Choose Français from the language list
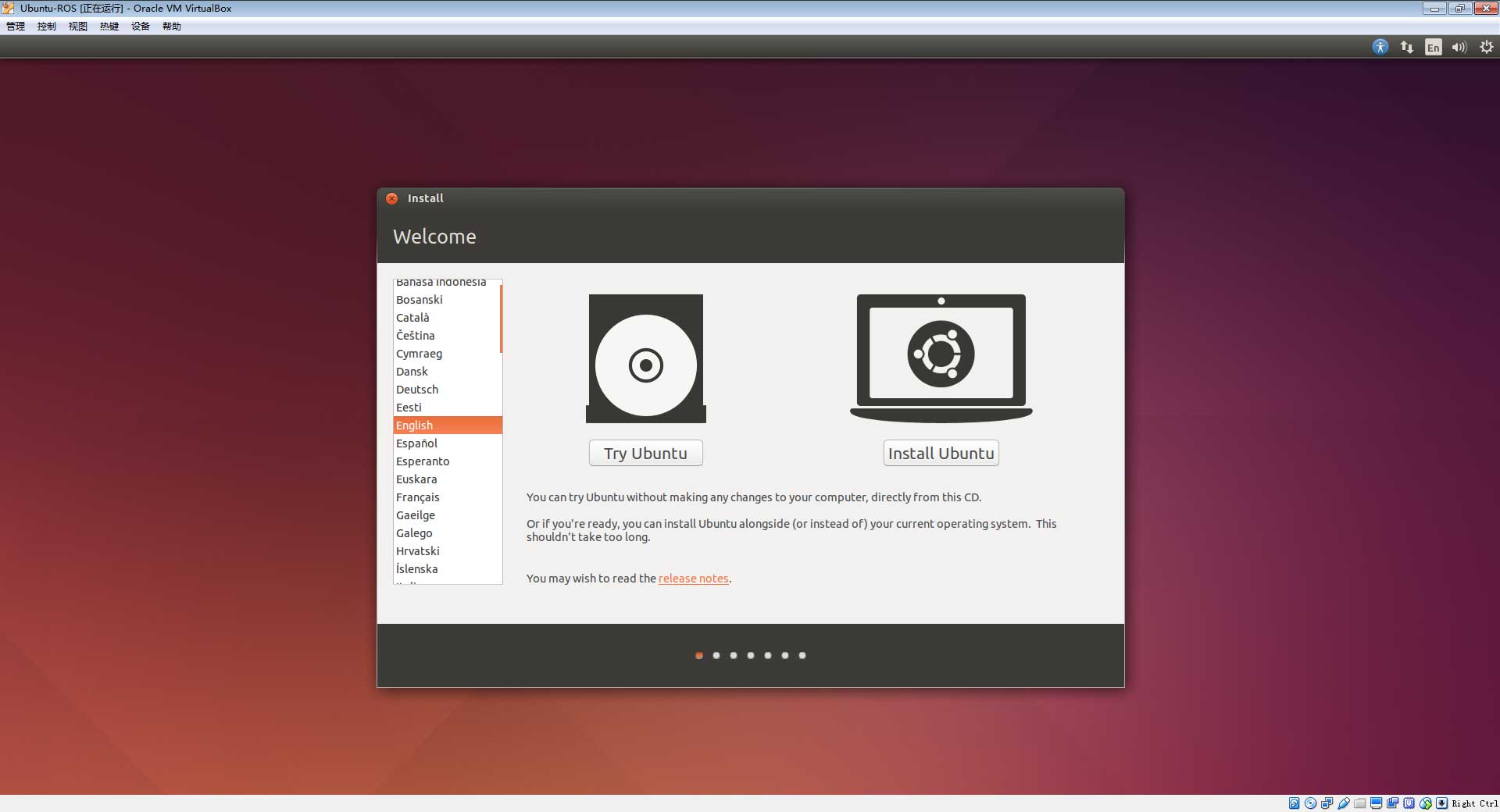This screenshot has width=1500, height=812. pos(418,497)
